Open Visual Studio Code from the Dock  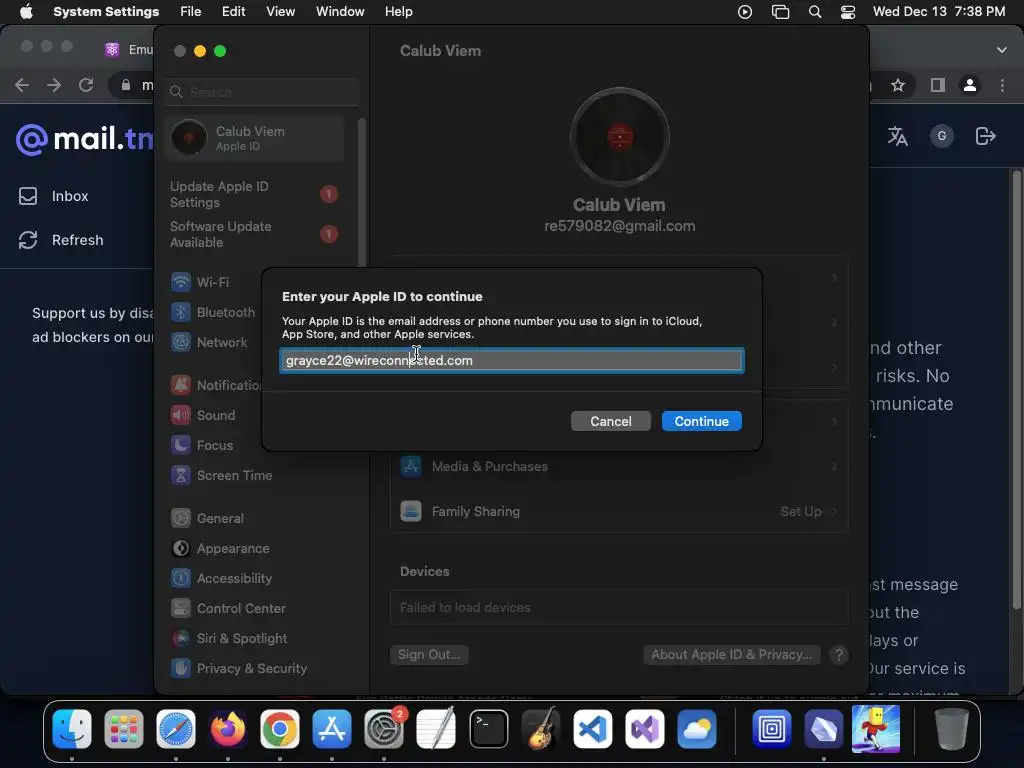(592, 728)
